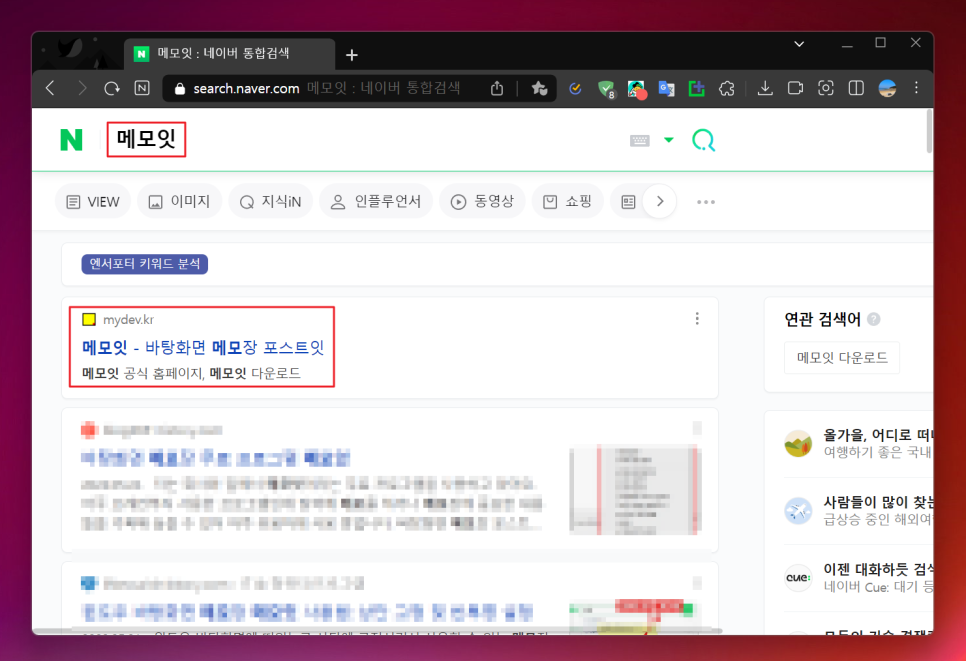Open the browser three-dot menu

[917, 88]
